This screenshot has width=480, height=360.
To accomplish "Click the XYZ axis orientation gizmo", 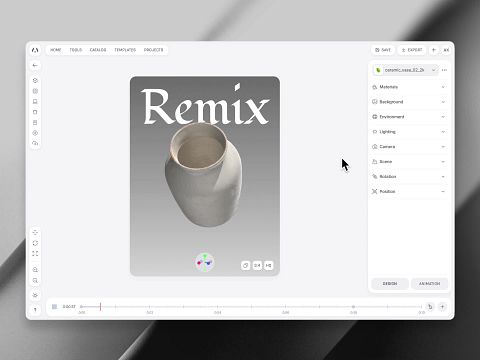I will [204, 262].
